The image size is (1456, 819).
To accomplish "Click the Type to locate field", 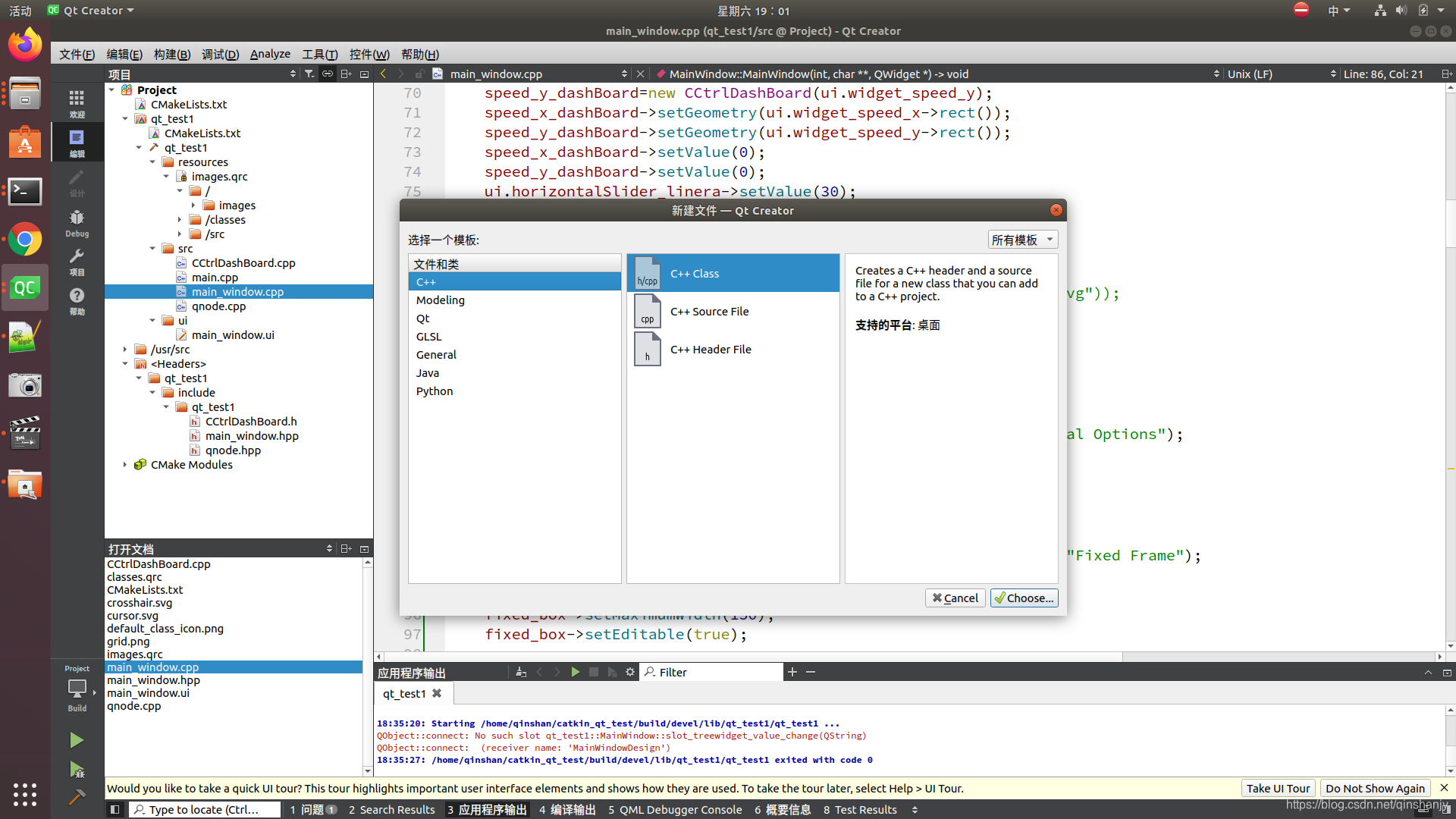I will pos(205,809).
